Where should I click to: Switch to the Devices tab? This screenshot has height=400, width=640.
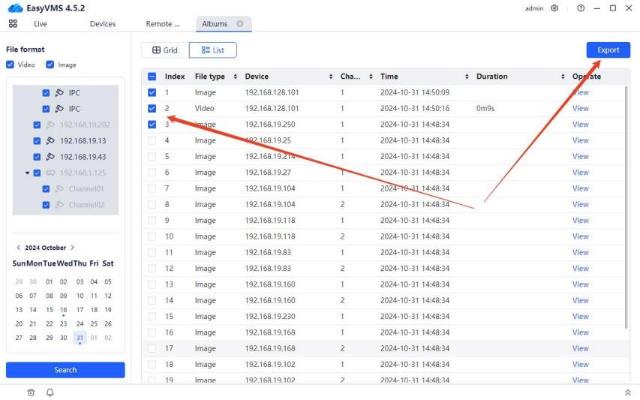point(102,23)
